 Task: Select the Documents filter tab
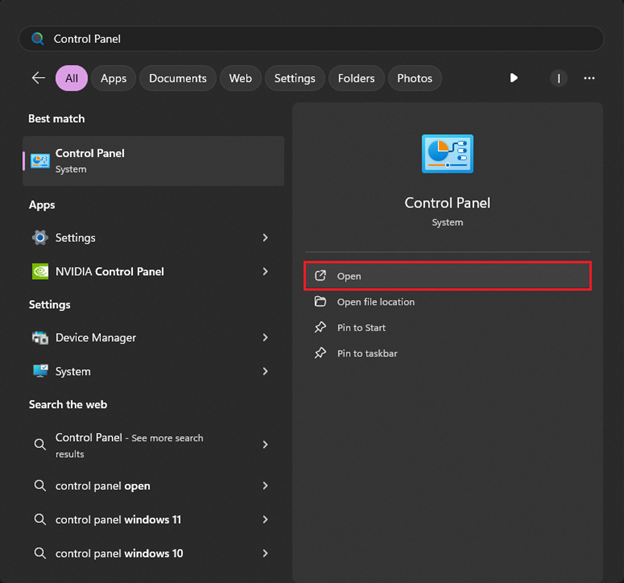click(178, 78)
